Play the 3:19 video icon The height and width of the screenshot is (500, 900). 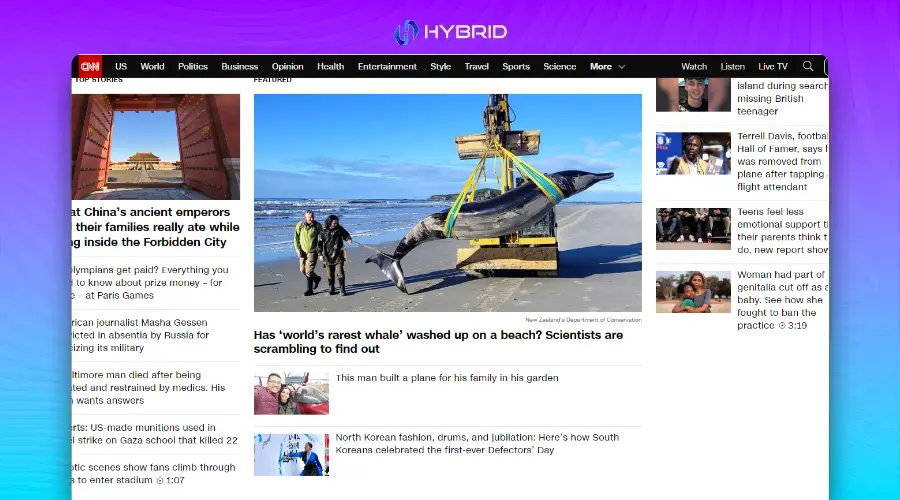782,326
